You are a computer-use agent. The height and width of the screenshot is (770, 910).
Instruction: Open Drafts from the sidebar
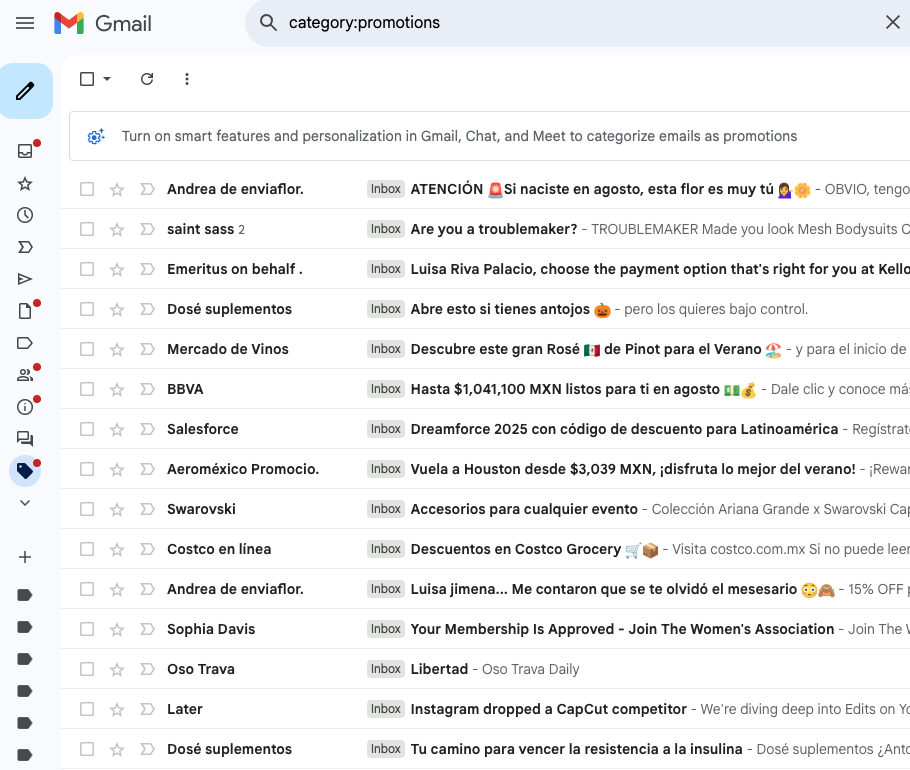tap(25, 311)
